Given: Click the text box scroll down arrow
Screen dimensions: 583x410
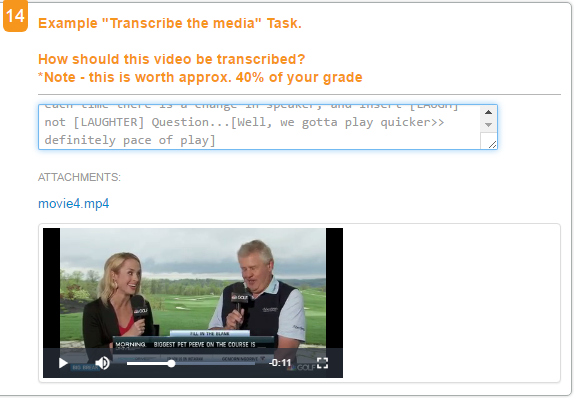Looking at the screenshot, I should pyautogui.click(x=489, y=125).
